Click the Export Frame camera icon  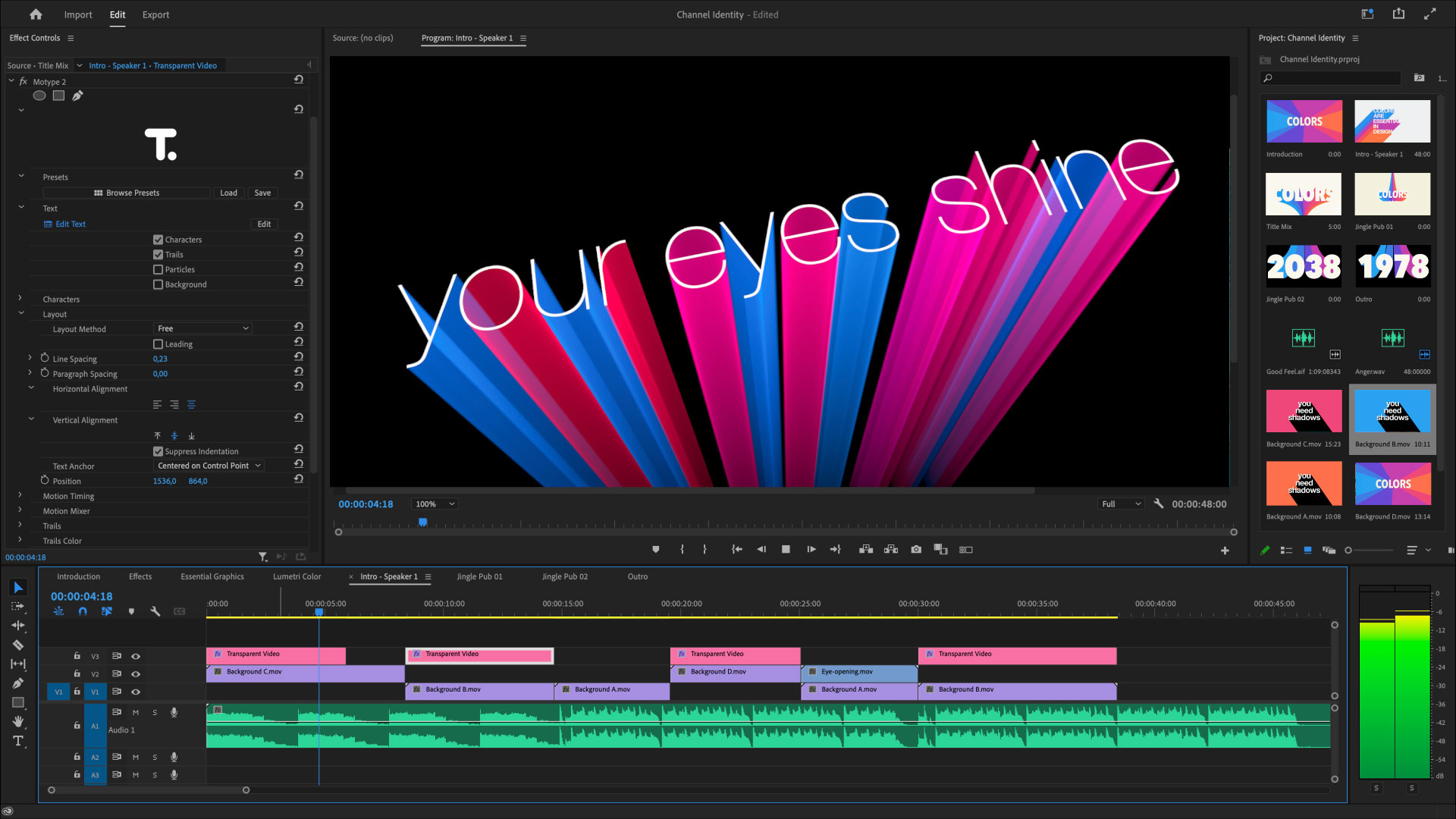916,550
